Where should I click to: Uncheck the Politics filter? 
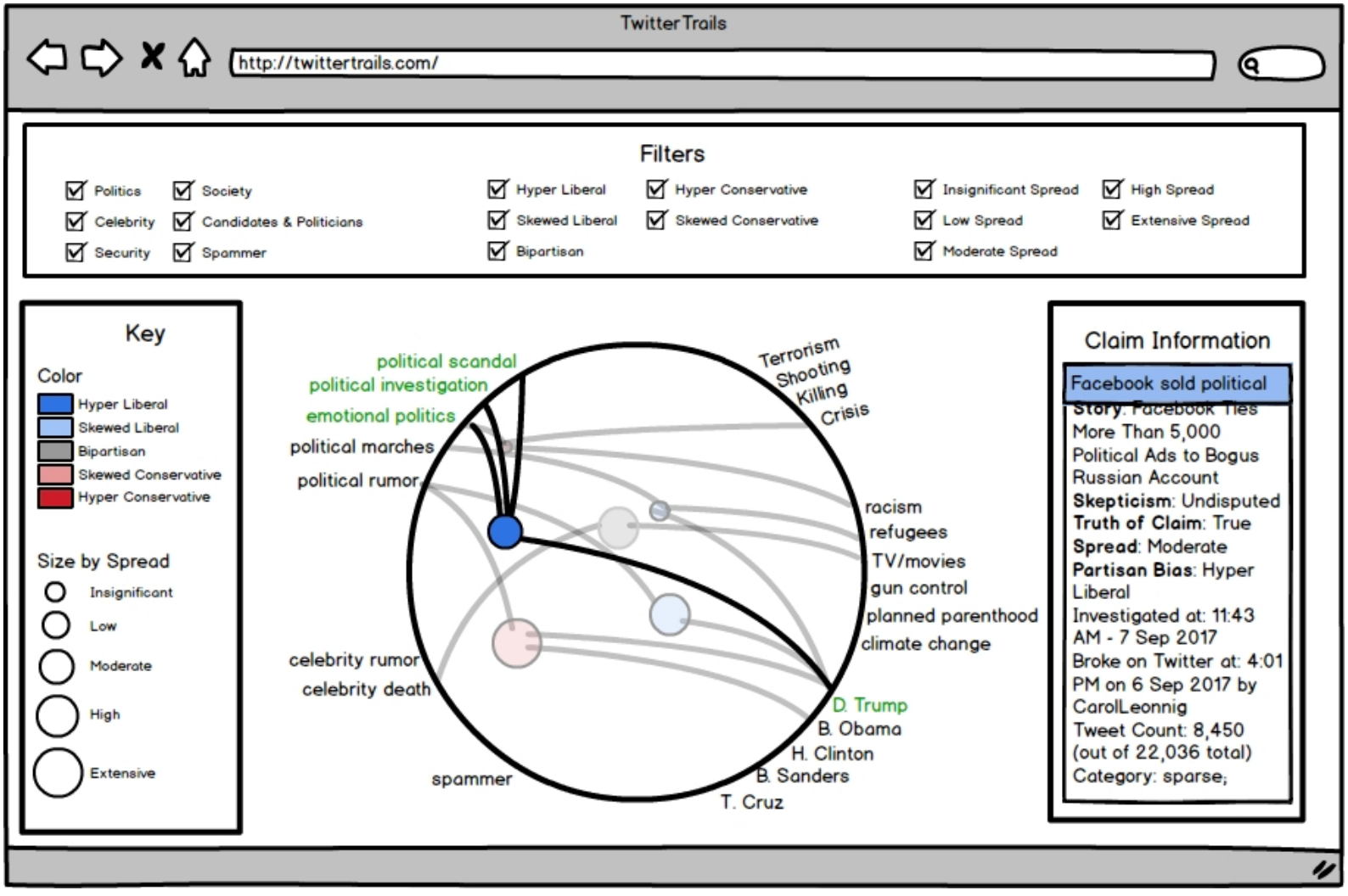click(76, 190)
